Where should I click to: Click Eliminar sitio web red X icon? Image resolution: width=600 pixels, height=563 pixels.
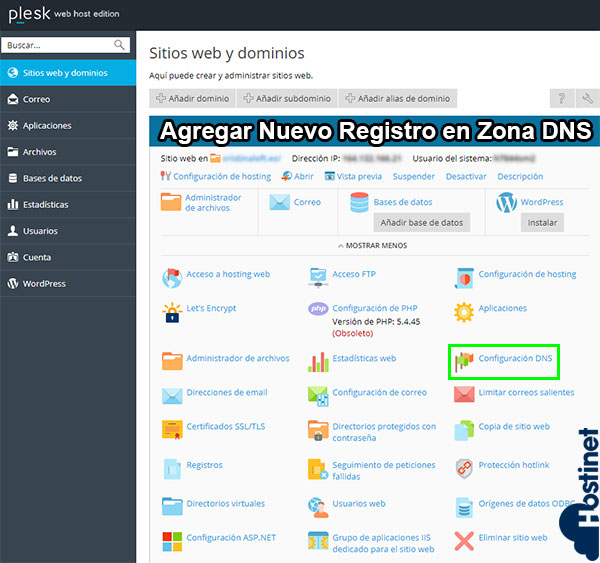click(464, 542)
